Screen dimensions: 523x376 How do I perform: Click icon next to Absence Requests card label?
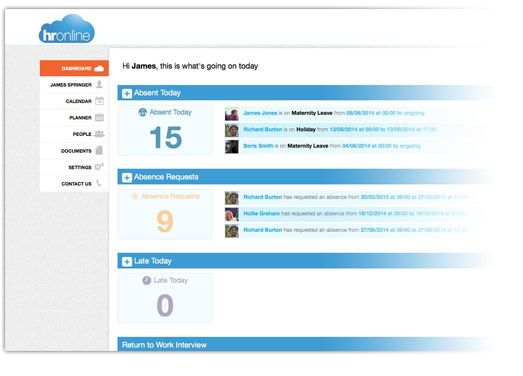tap(134, 196)
